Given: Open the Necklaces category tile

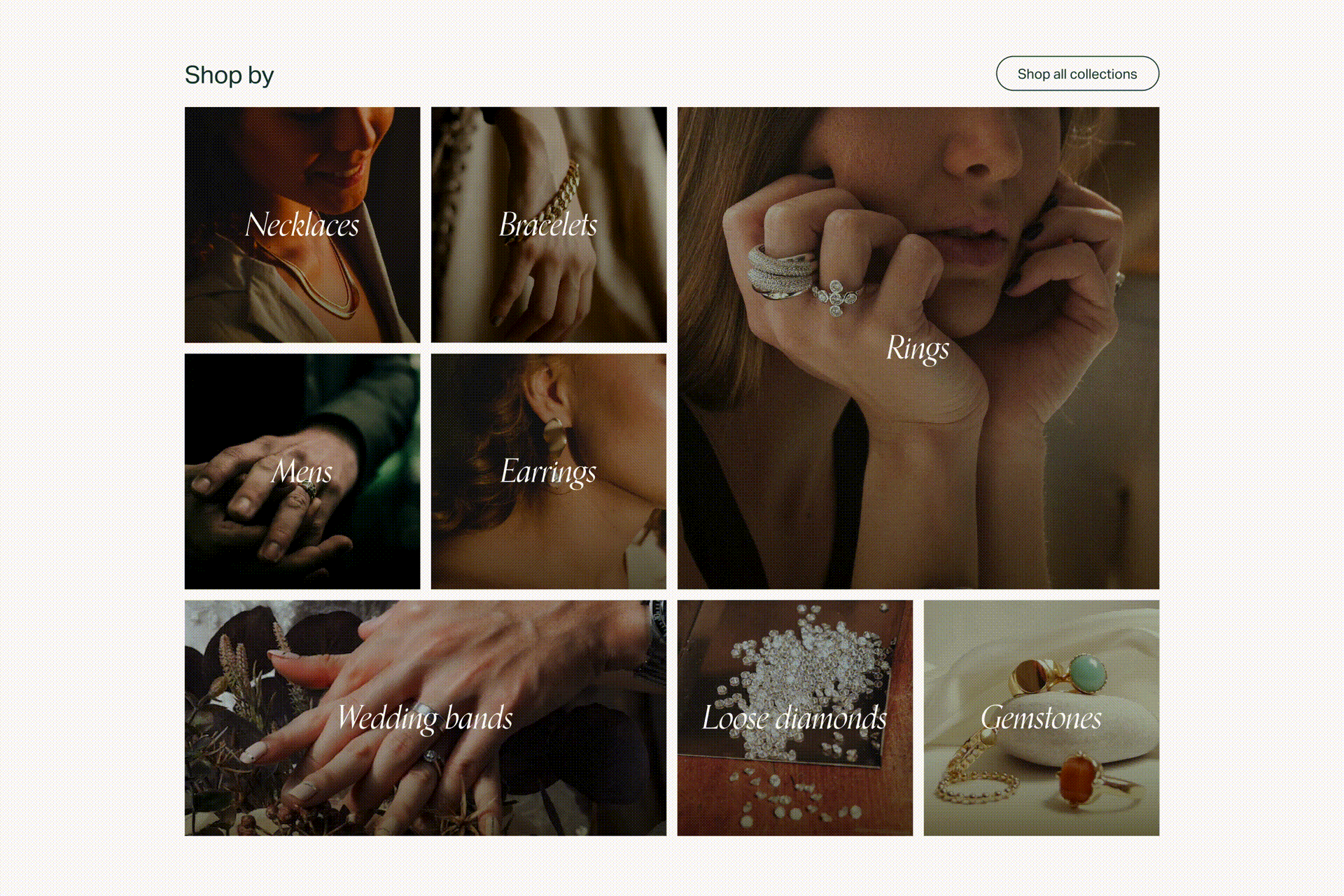Looking at the screenshot, I should pos(302,225).
